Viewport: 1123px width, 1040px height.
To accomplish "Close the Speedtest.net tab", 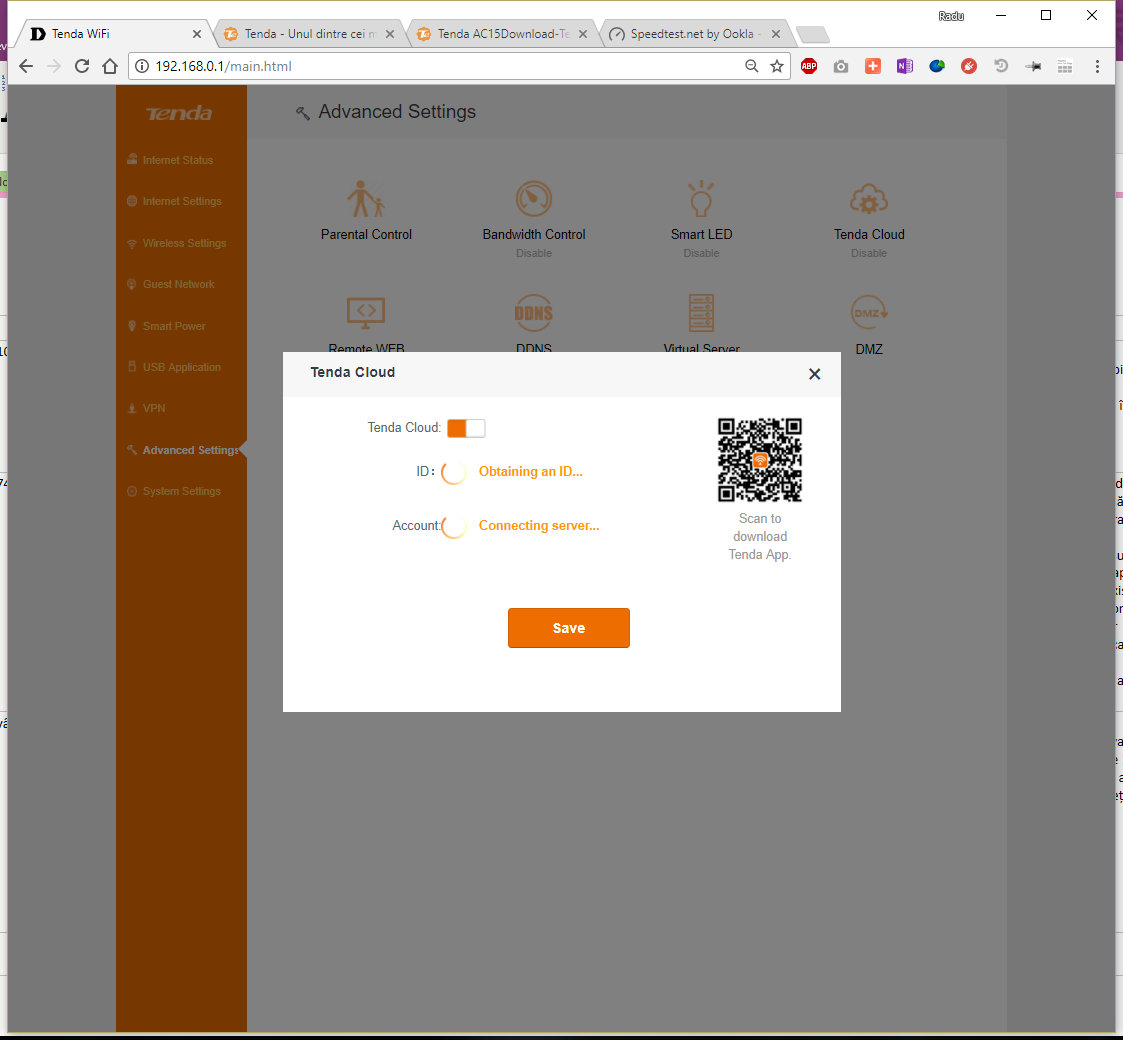I will point(776,34).
